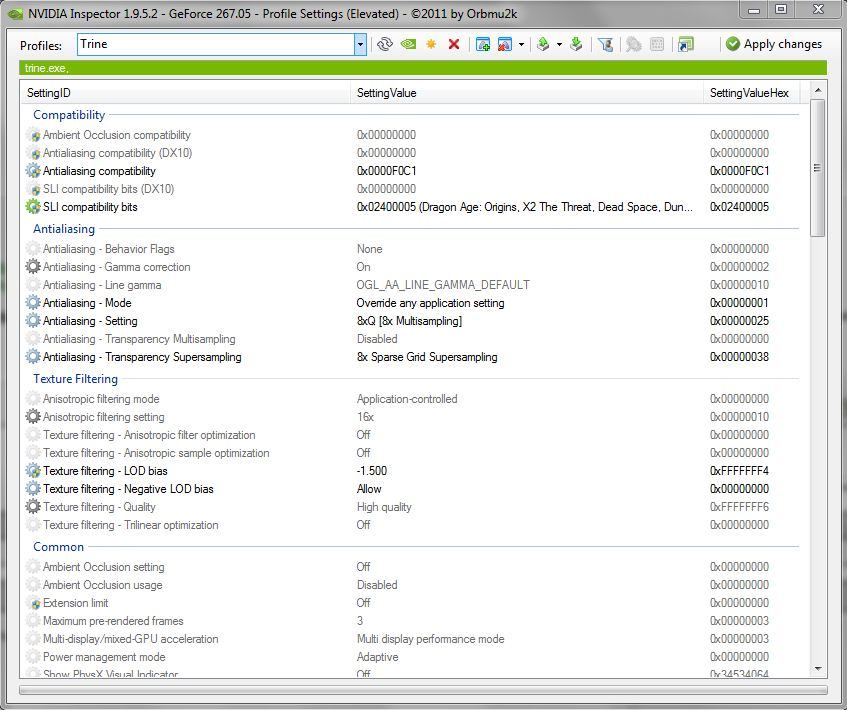Image resolution: width=847 pixels, height=710 pixels.
Task: Select the 'High quality' texture filtering value
Action: tap(384, 507)
